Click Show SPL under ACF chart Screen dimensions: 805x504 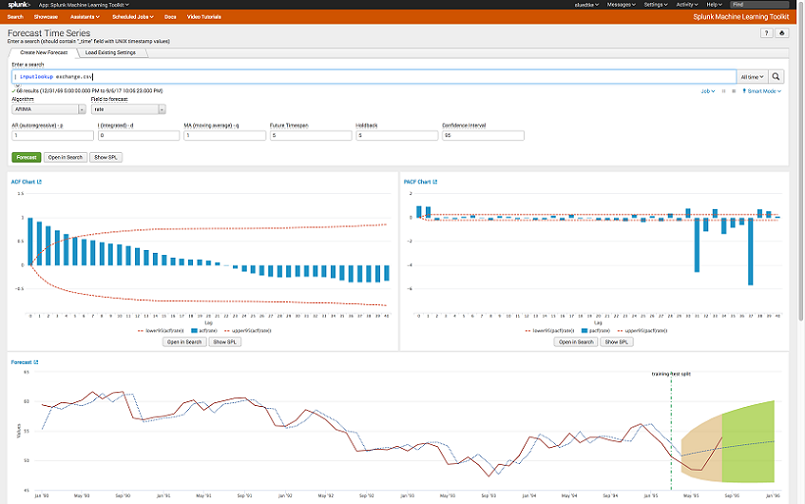point(224,342)
